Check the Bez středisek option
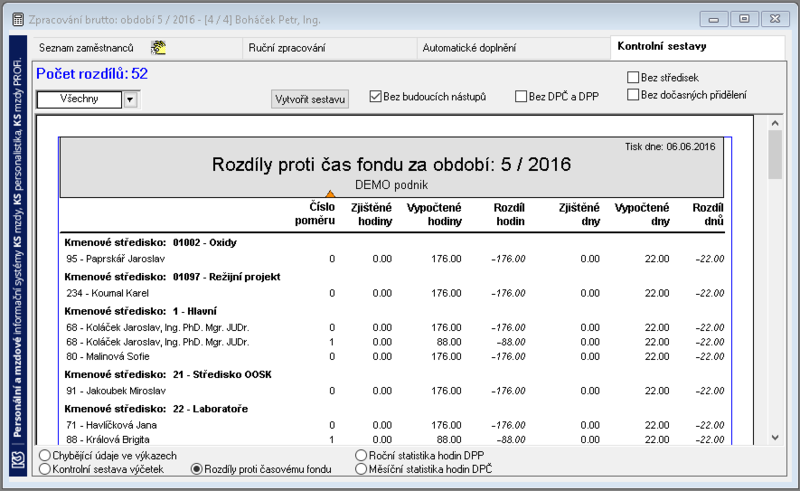800x491 pixels. tap(663, 78)
